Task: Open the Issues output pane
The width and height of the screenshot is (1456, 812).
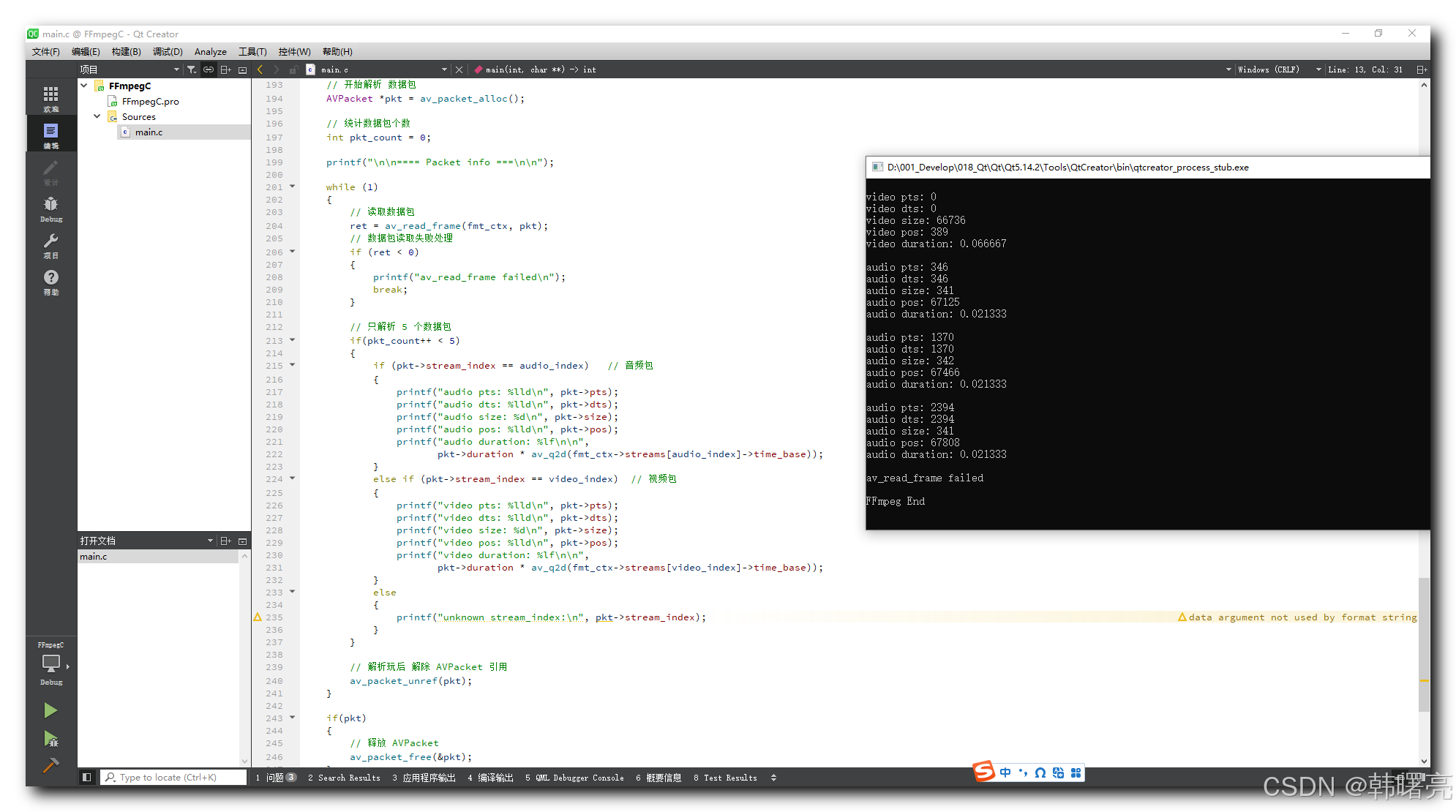Action: click(275, 778)
